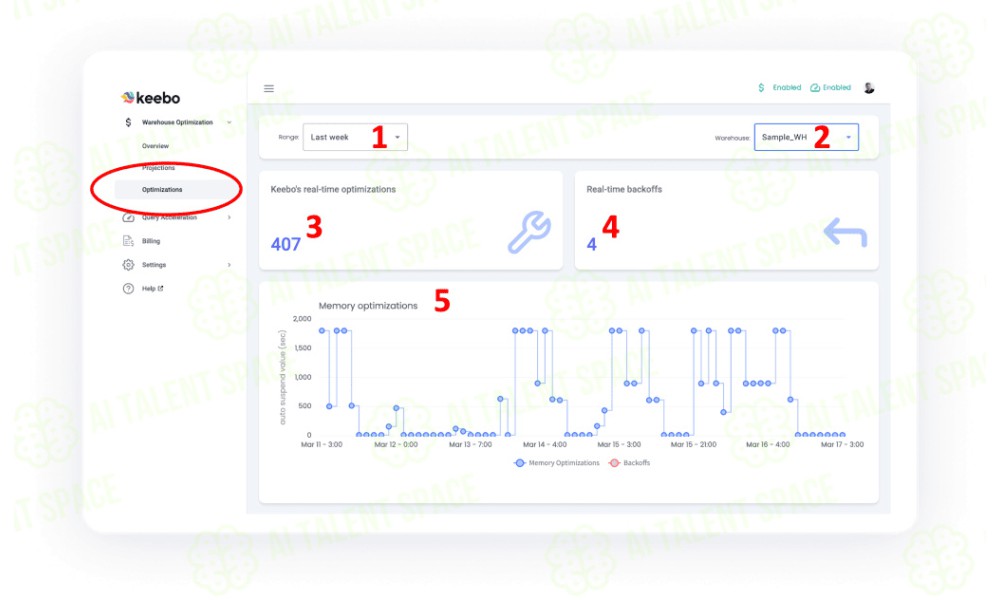Click the Mar 16 - 4:00 axis label

click(x=768, y=444)
